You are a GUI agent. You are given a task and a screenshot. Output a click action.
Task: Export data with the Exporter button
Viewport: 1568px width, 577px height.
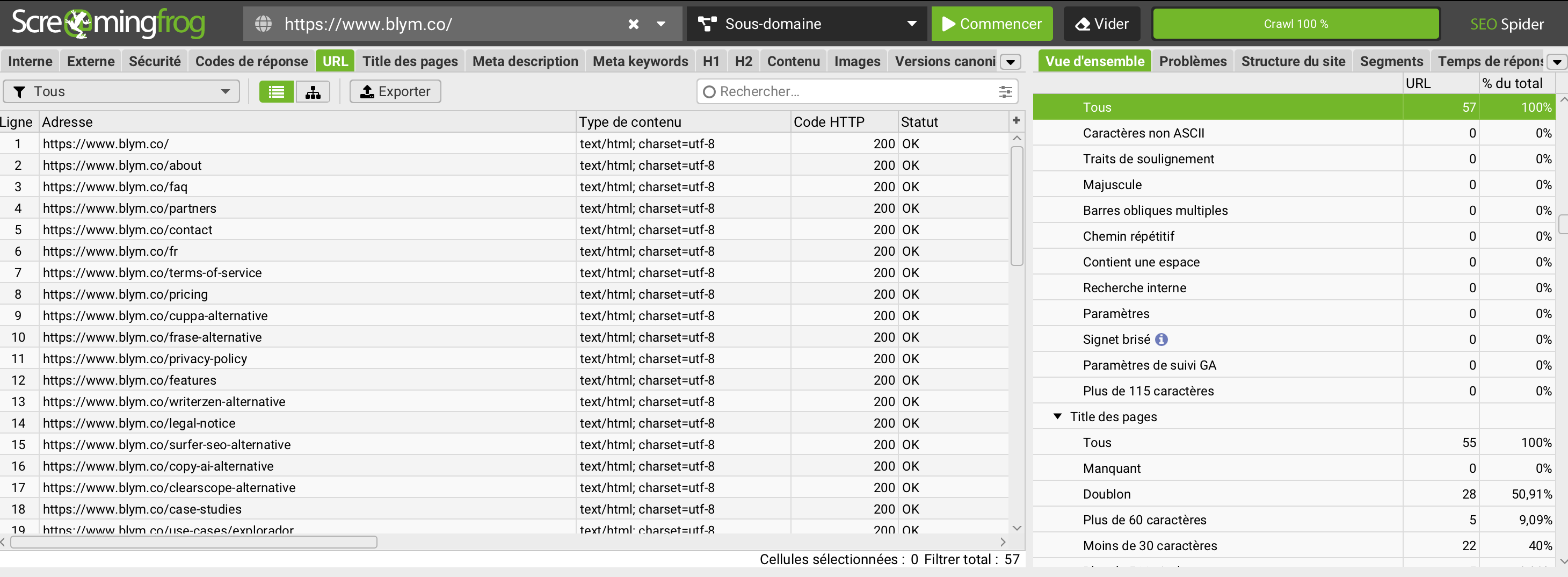(395, 91)
